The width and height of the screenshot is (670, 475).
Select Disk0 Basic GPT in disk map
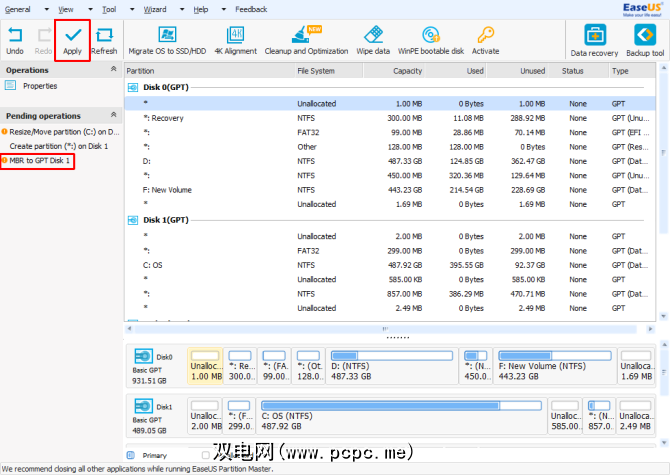point(156,366)
